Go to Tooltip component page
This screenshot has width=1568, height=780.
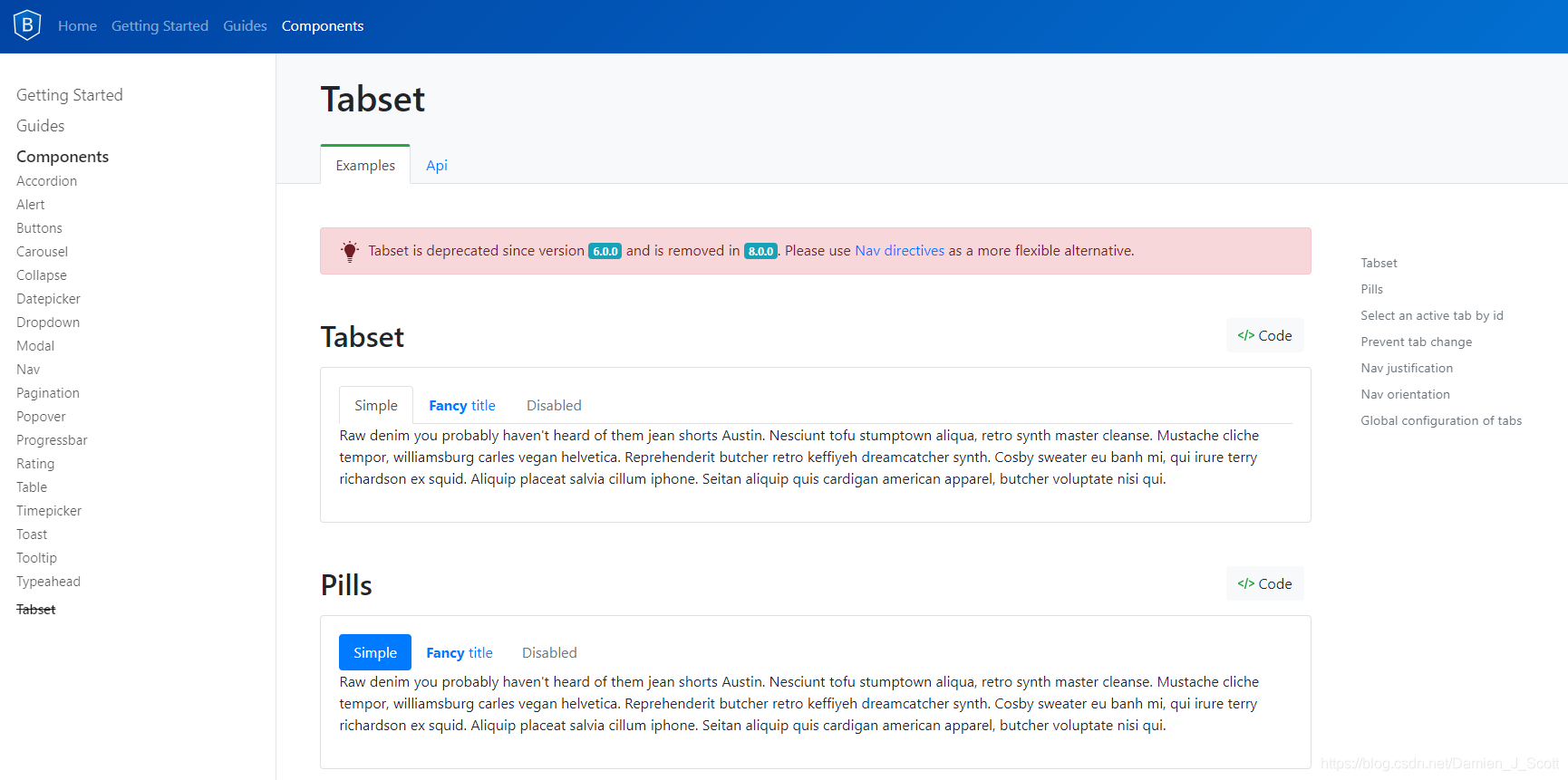pos(37,558)
